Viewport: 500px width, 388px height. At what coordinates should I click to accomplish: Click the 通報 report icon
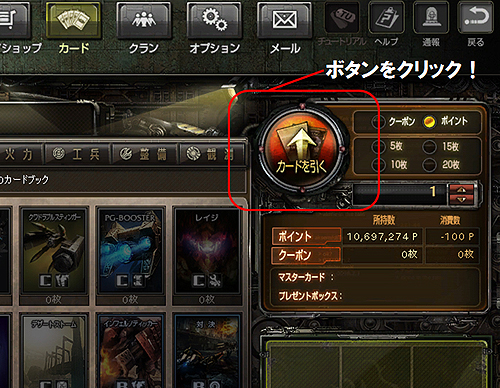pos(431,17)
